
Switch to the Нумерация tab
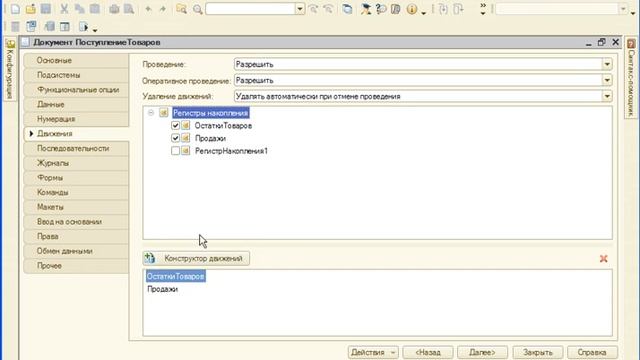point(76,119)
